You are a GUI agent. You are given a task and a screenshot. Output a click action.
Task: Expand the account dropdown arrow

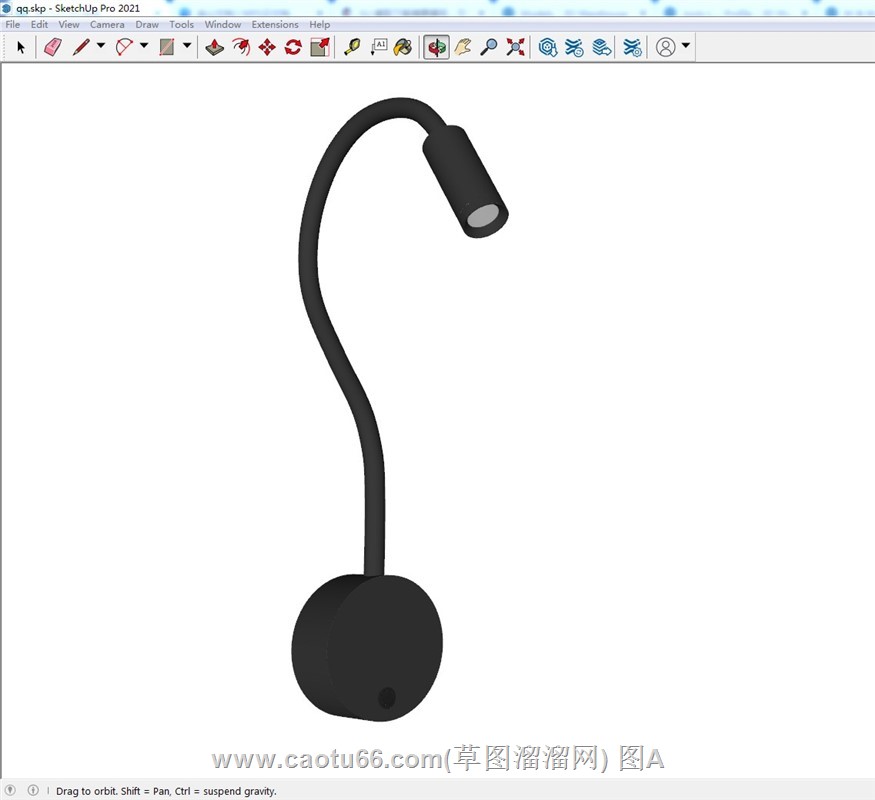686,46
